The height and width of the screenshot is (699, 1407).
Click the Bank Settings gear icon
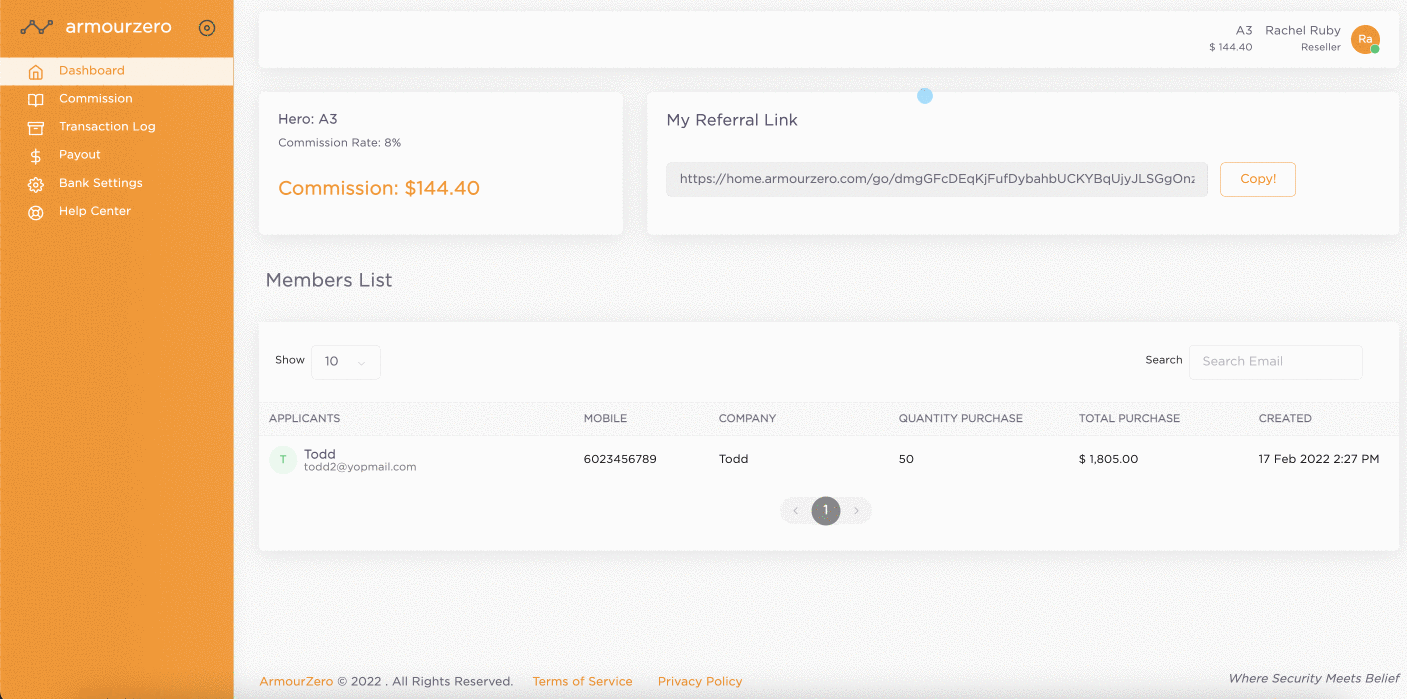pyautogui.click(x=36, y=185)
